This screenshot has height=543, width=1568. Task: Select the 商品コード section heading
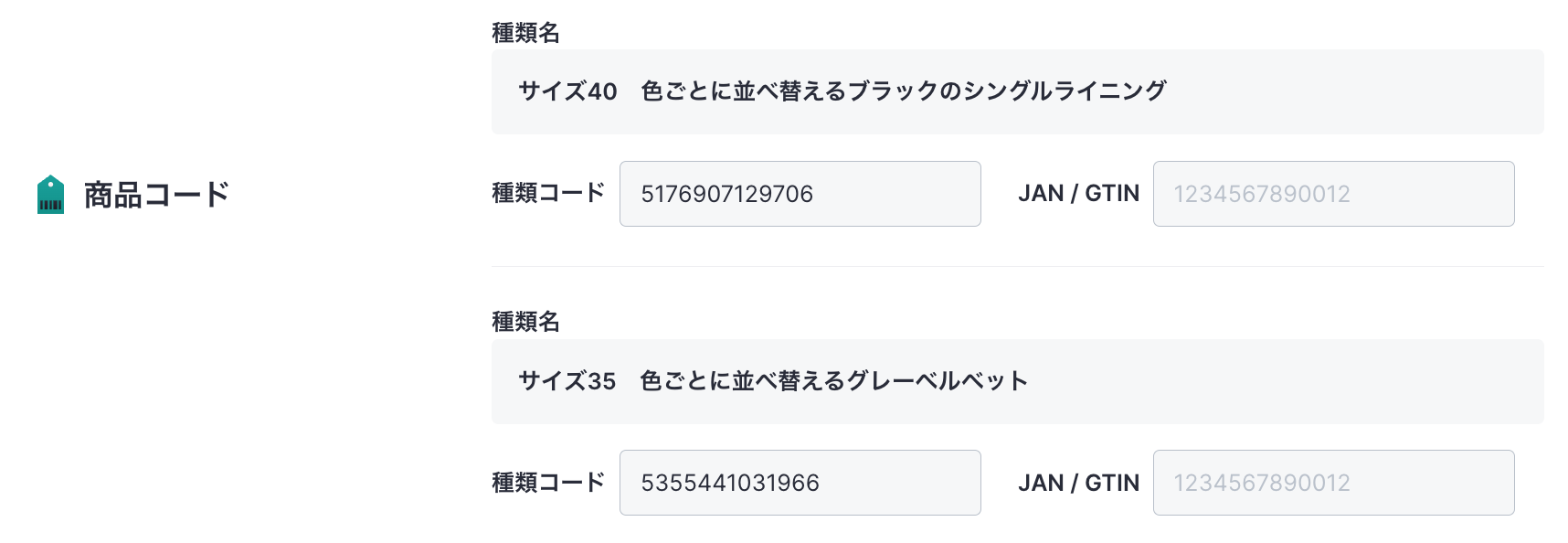click(156, 195)
